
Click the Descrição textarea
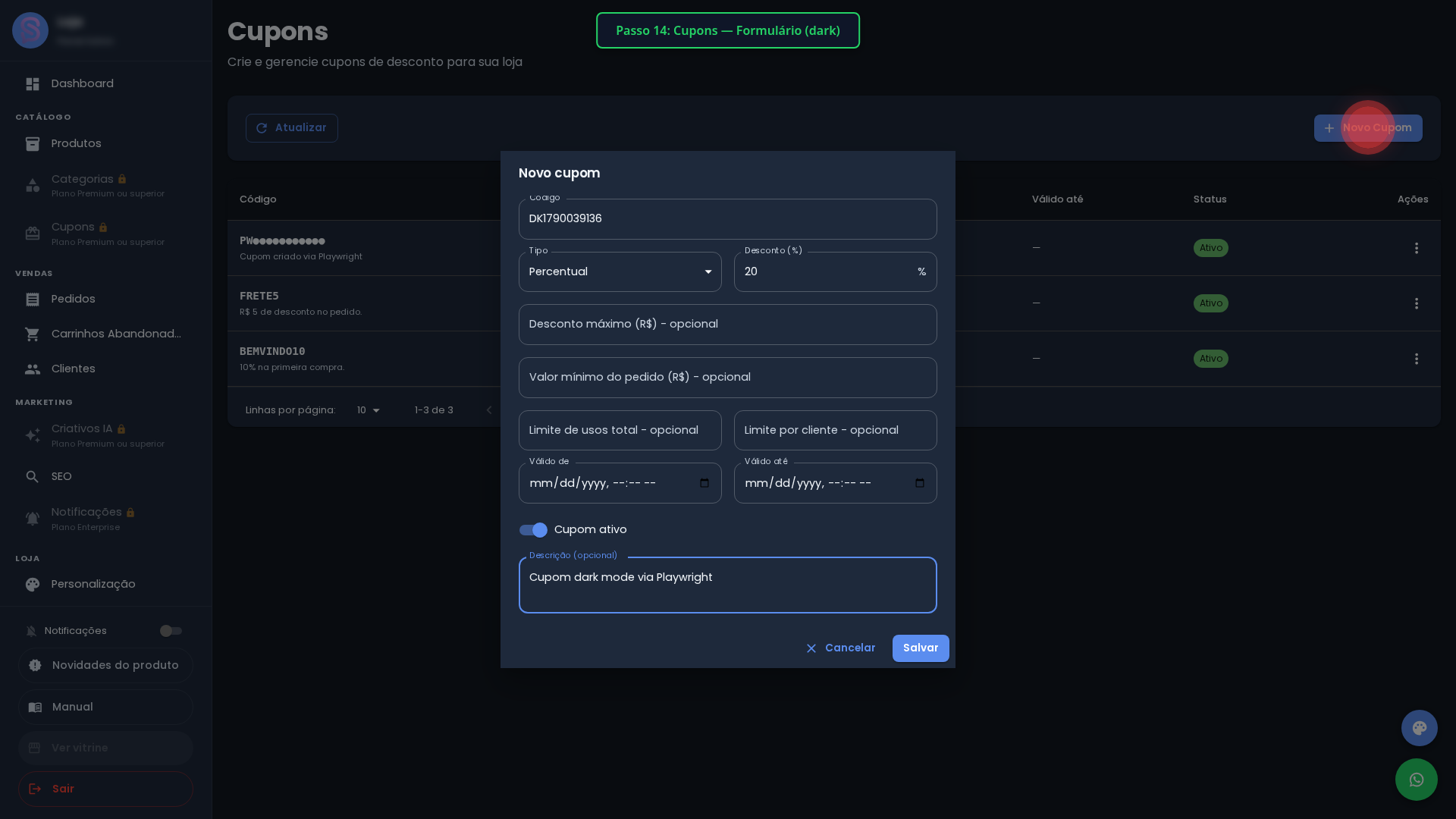[x=728, y=585]
